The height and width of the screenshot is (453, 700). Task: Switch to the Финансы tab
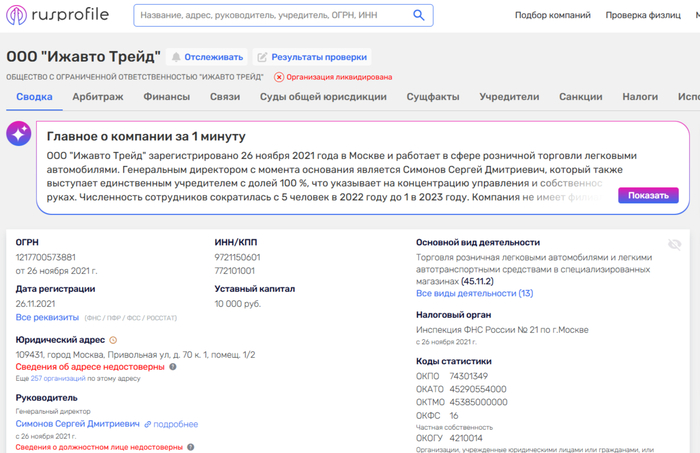click(x=167, y=97)
